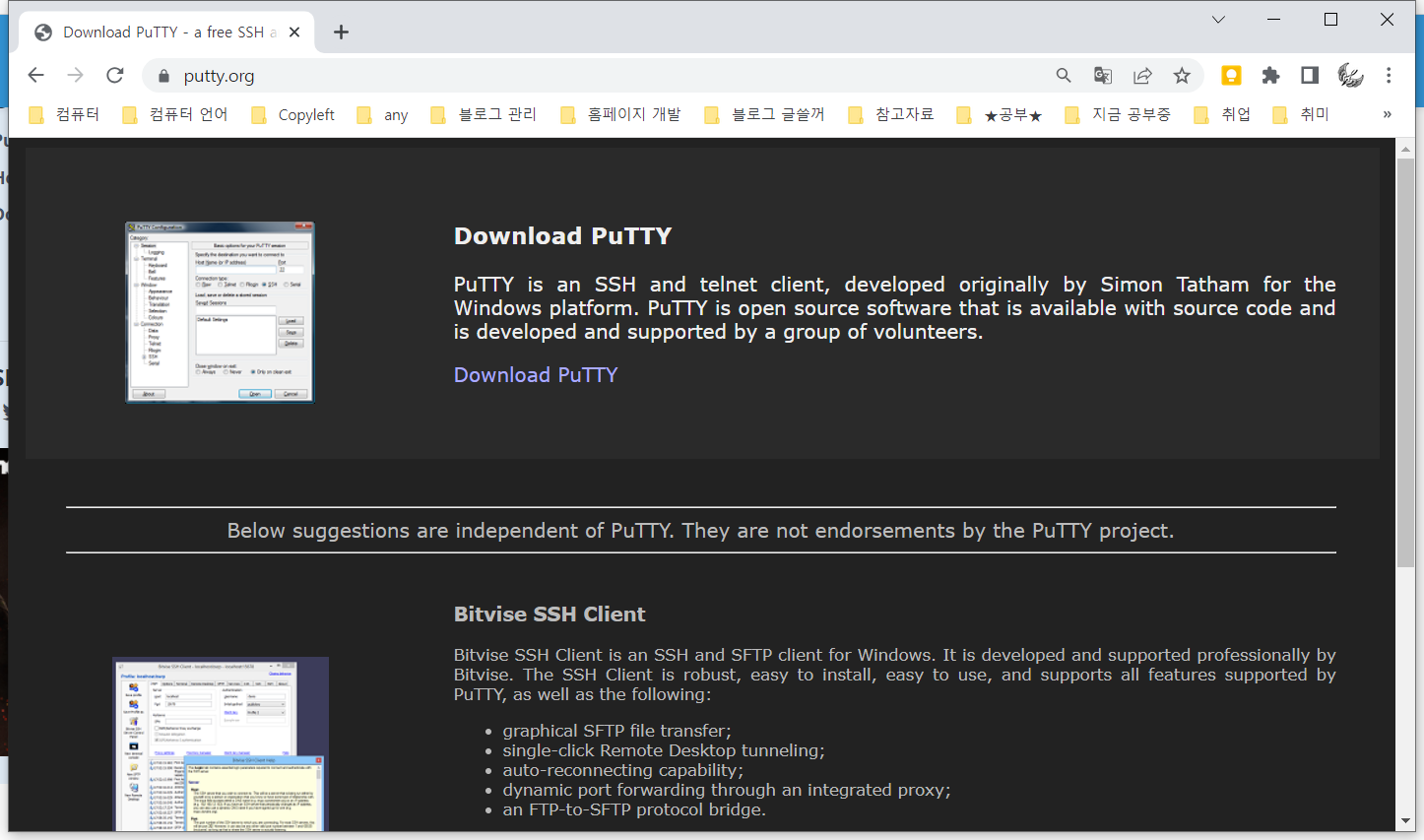This screenshot has height=840, width=1424.
Task: Click the Download PuTTY heading
Action: pos(562,236)
